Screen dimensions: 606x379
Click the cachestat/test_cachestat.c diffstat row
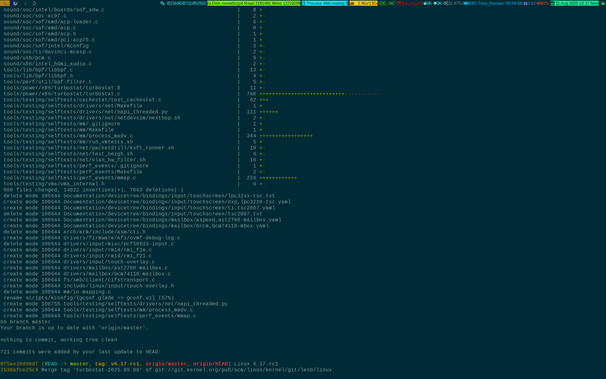pyautogui.click(x=137, y=100)
